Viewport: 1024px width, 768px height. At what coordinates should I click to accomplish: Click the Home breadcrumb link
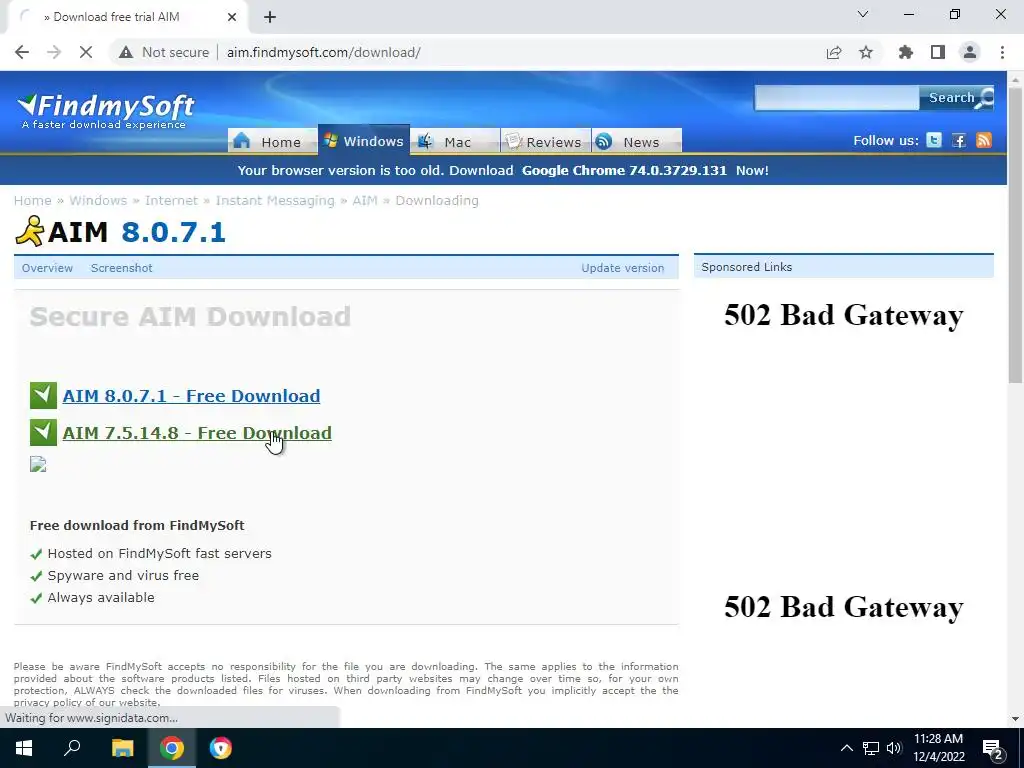[x=33, y=200]
